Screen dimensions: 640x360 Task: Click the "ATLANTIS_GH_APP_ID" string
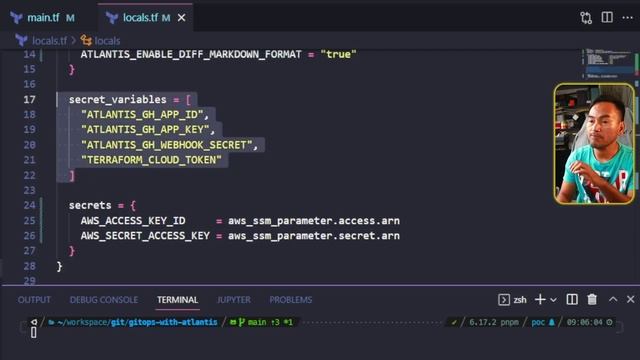pyautogui.click(x=142, y=115)
